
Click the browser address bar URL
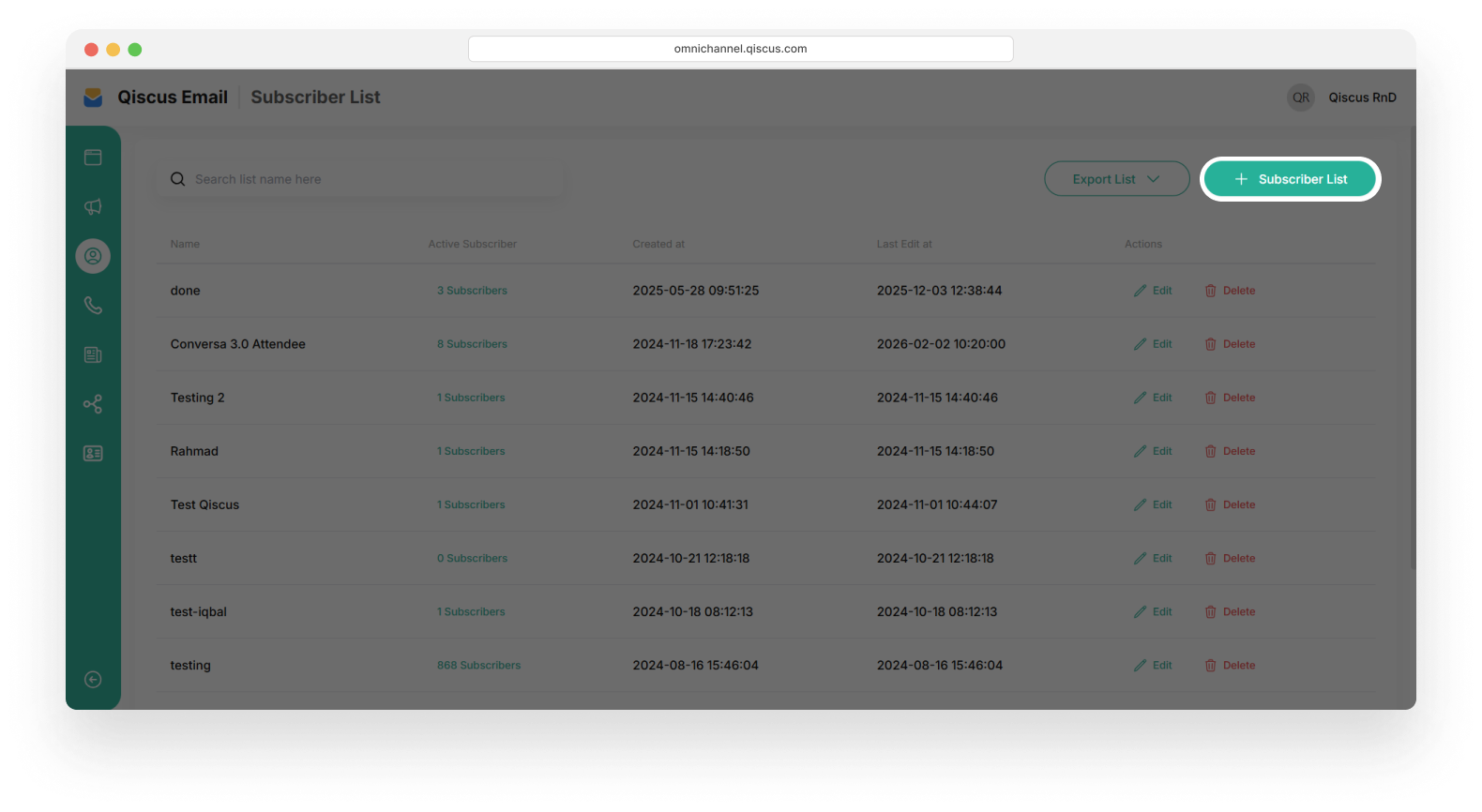tap(740, 49)
